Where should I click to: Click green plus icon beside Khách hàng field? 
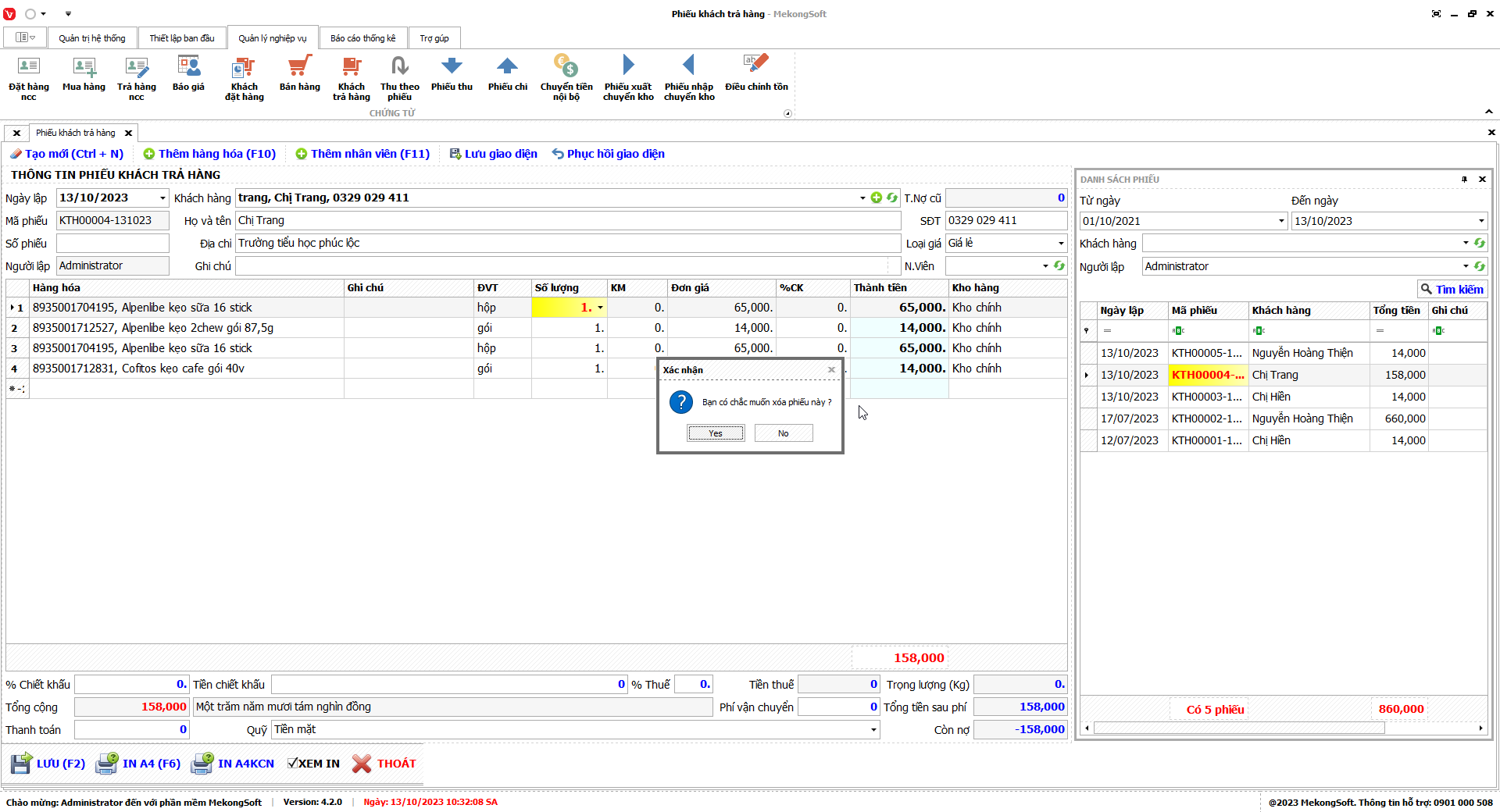877,198
